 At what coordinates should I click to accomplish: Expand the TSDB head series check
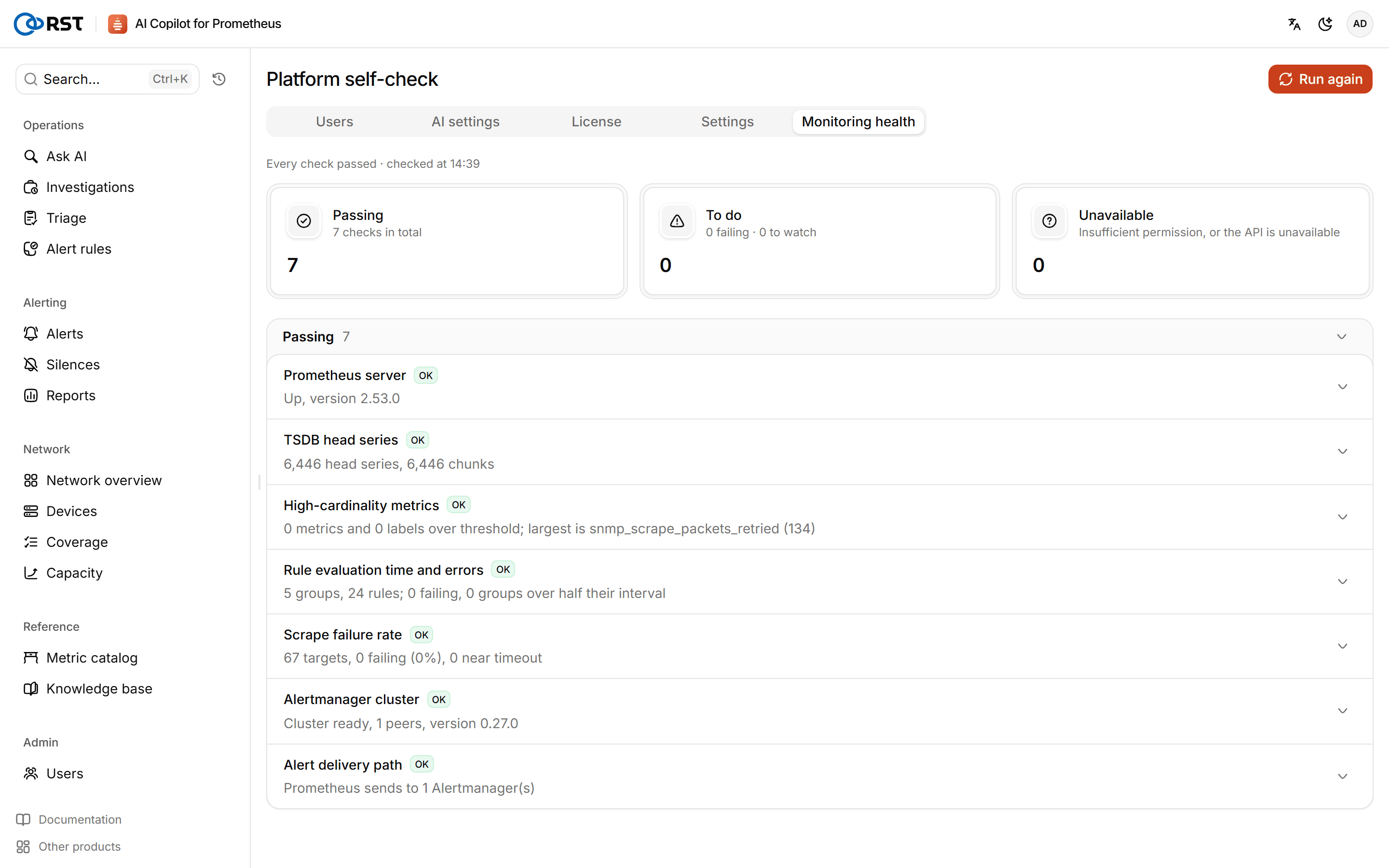pos(819,452)
